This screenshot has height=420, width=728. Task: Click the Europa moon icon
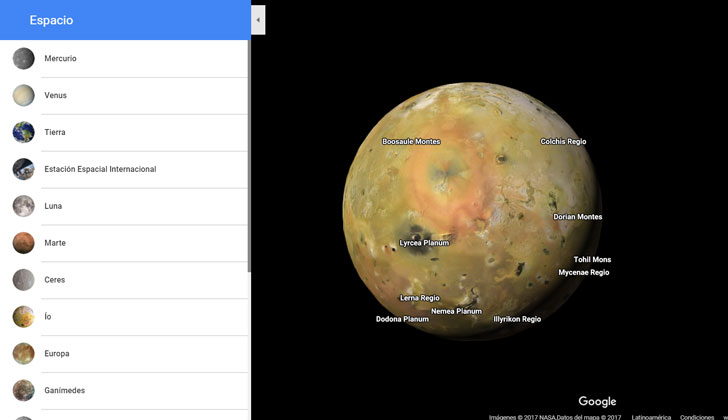[x=23, y=353]
